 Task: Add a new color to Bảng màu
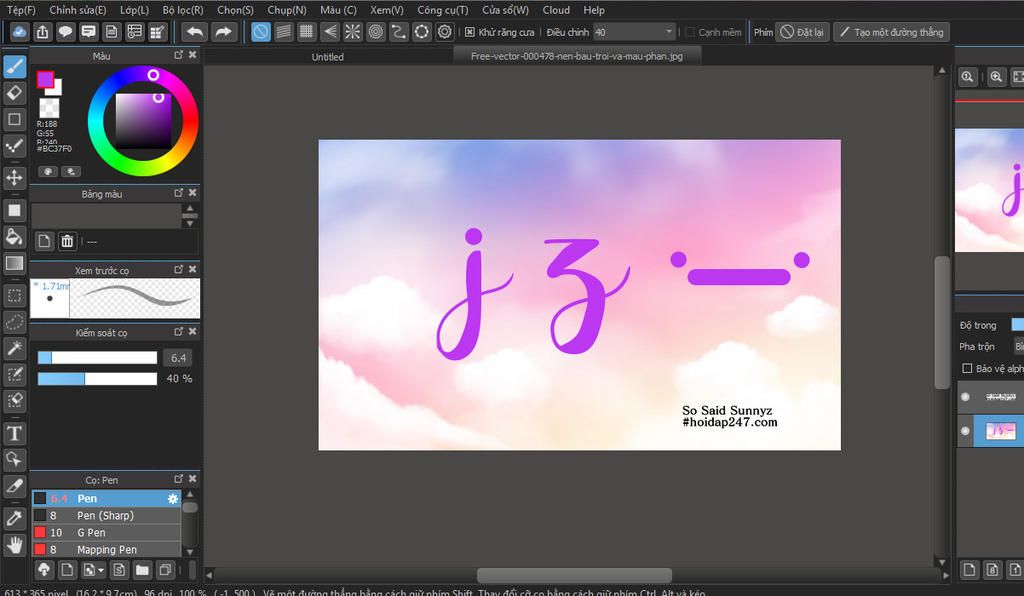(x=44, y=242)
